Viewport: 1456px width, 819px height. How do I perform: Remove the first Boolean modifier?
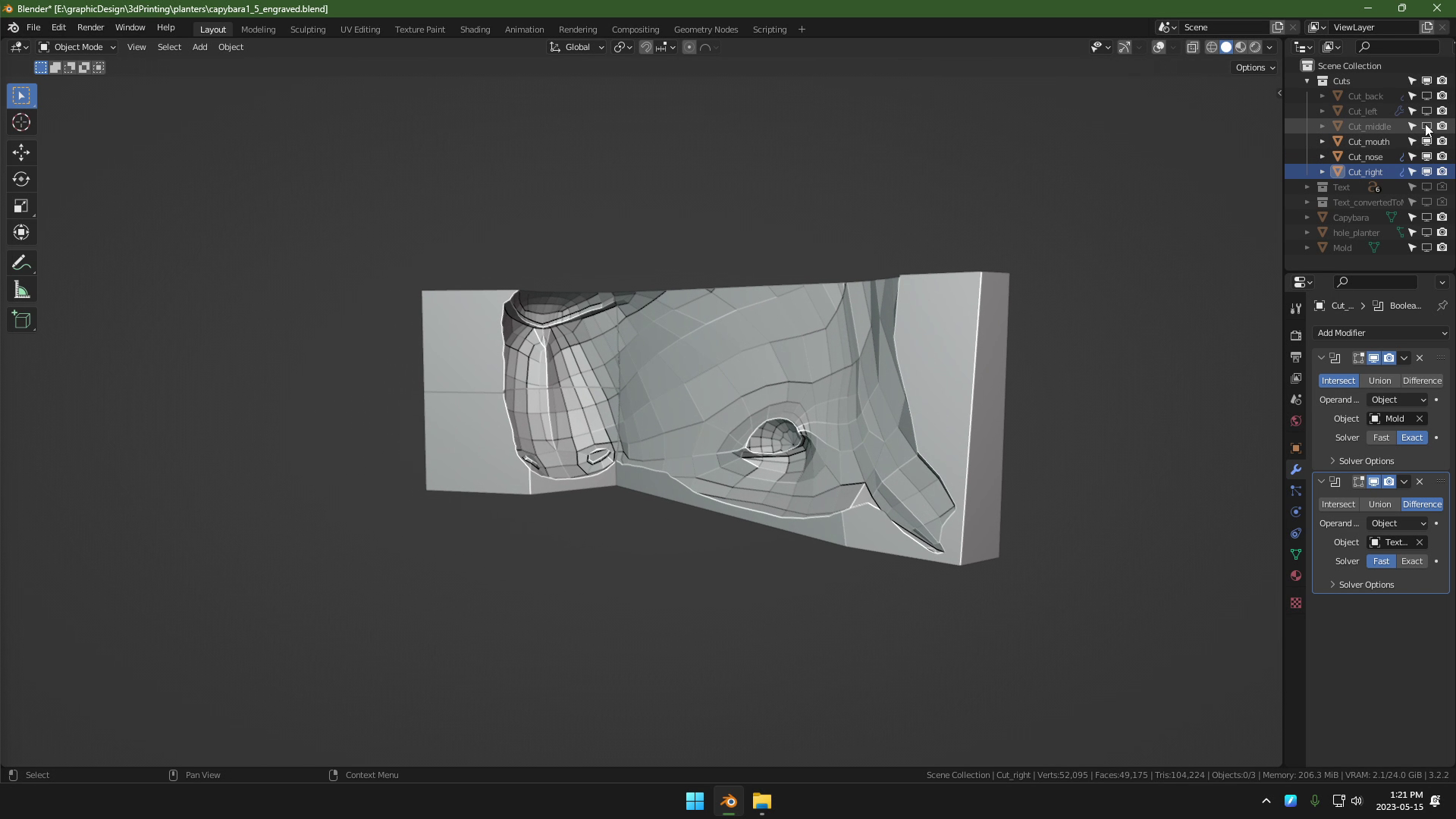1420,358
